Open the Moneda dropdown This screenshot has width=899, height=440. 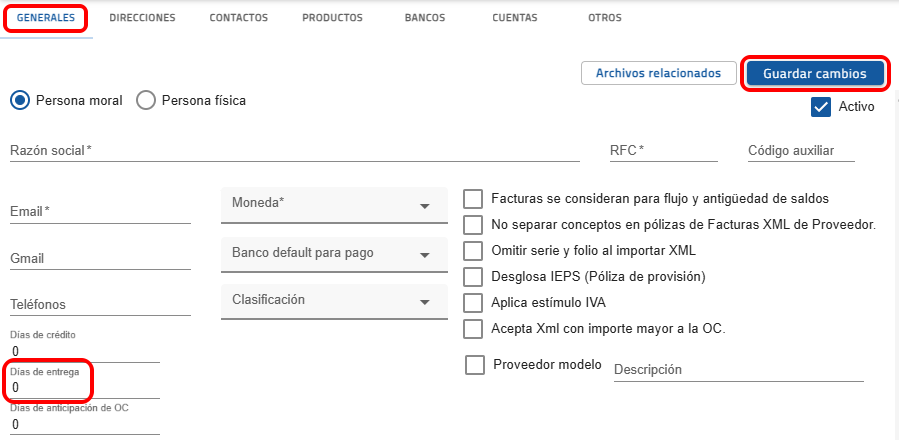pyautogui.click(x=328, y=204)
